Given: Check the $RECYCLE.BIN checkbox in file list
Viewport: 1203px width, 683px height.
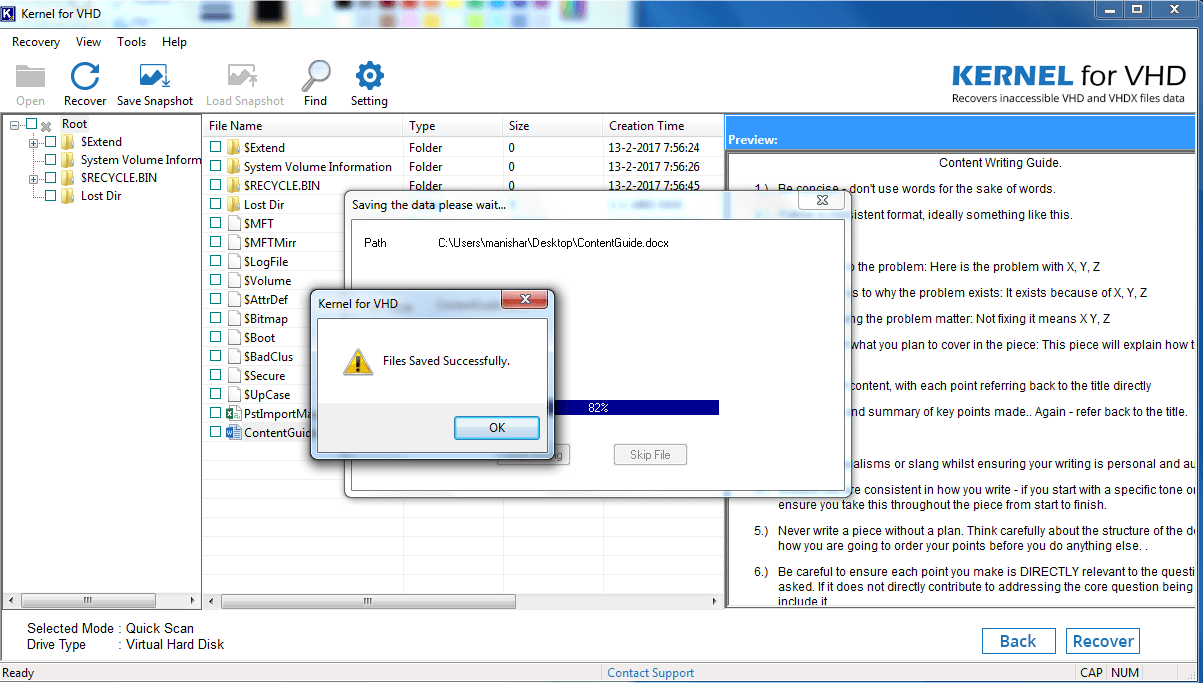Looking at the screenshot, I should 215,185.
